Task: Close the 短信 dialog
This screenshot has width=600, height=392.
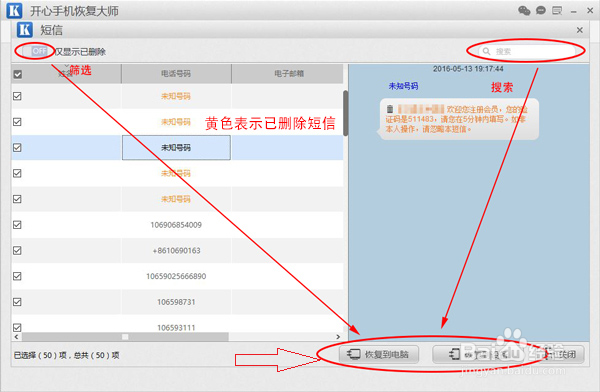Action: pyautogui.click(x=580, y=30)
